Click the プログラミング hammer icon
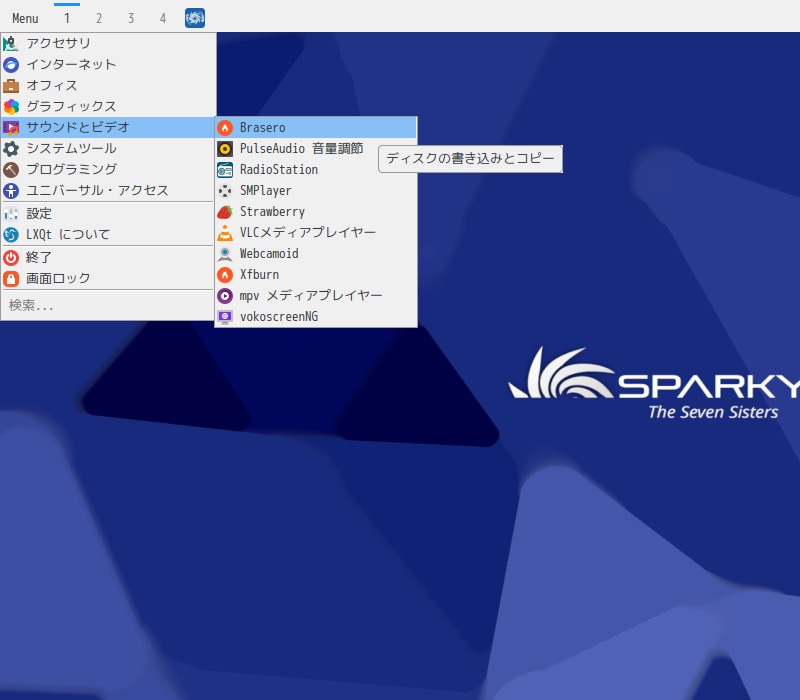 click(x=11, y=169)
